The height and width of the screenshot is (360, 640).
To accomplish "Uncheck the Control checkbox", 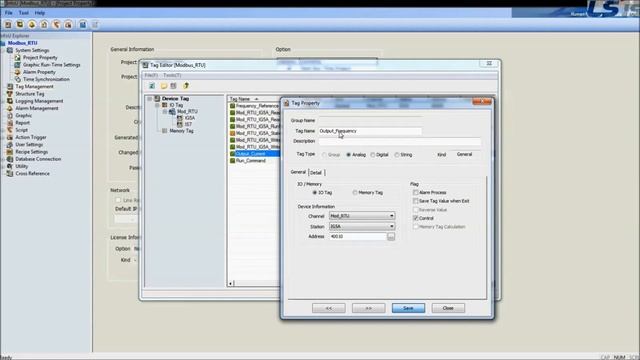I will [x=416, y=218].
